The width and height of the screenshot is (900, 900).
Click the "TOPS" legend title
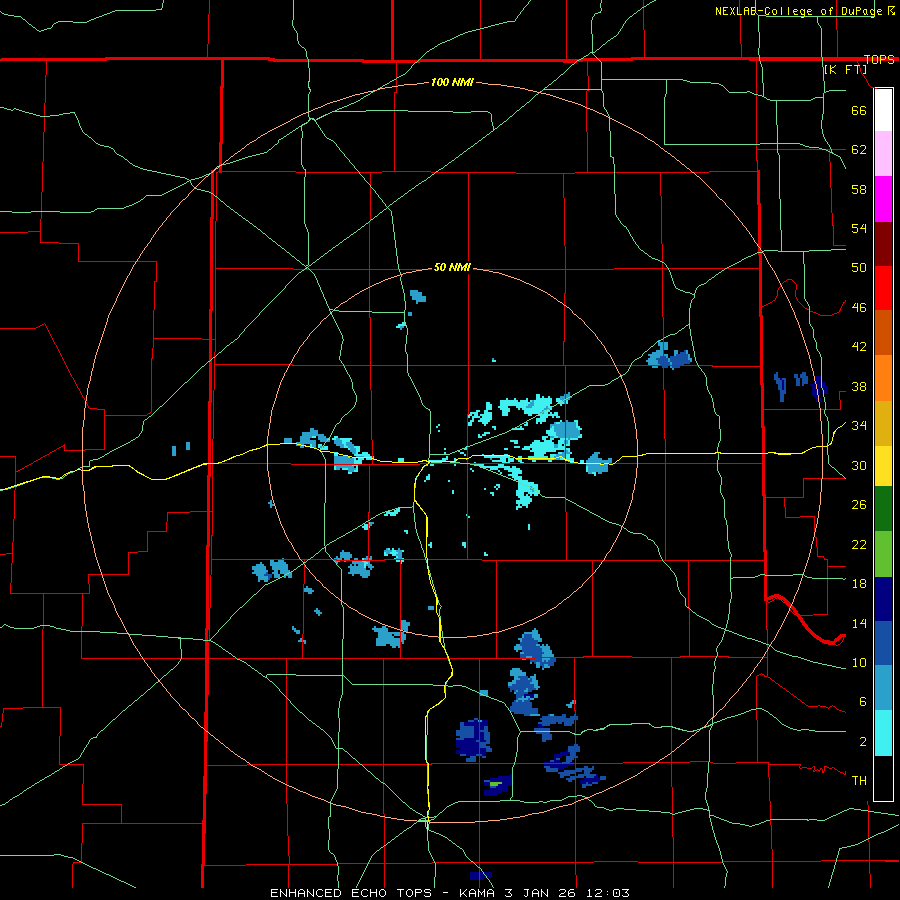click(x=879, y=59)
